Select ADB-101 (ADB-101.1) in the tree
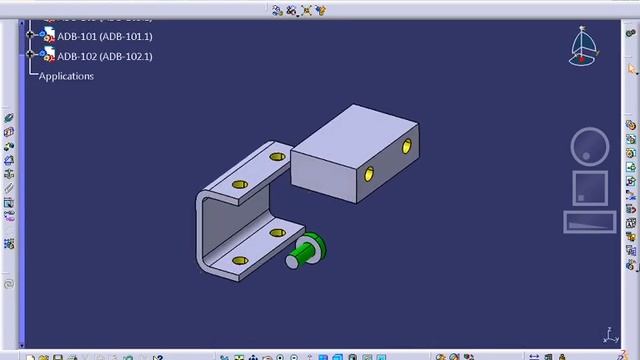The height and width of the screenshot is (360, 640). 105,36
